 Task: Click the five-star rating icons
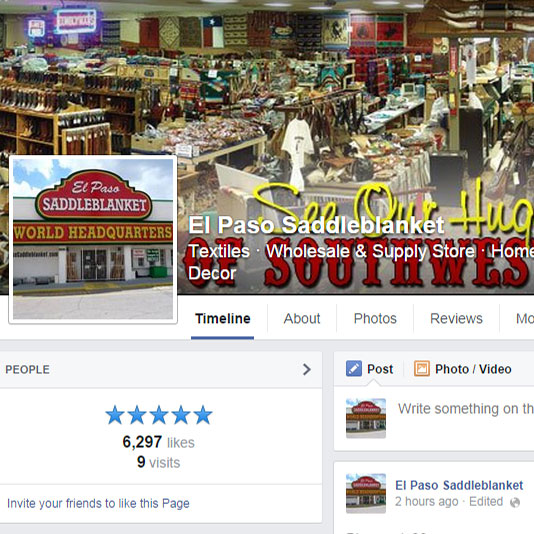pos(159,415)
